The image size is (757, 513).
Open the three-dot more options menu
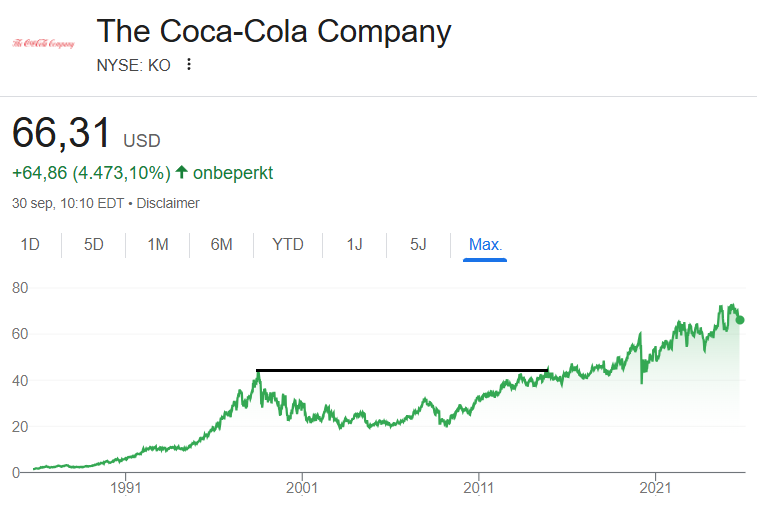pos(189,65)
